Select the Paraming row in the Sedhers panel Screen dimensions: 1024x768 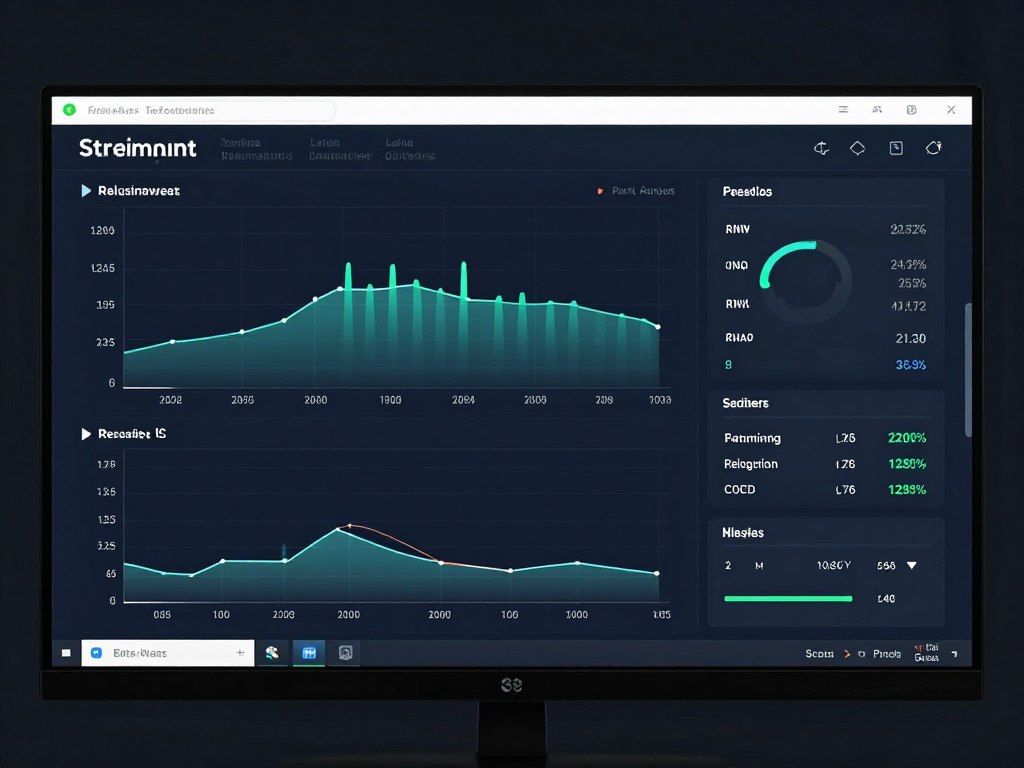825,438
